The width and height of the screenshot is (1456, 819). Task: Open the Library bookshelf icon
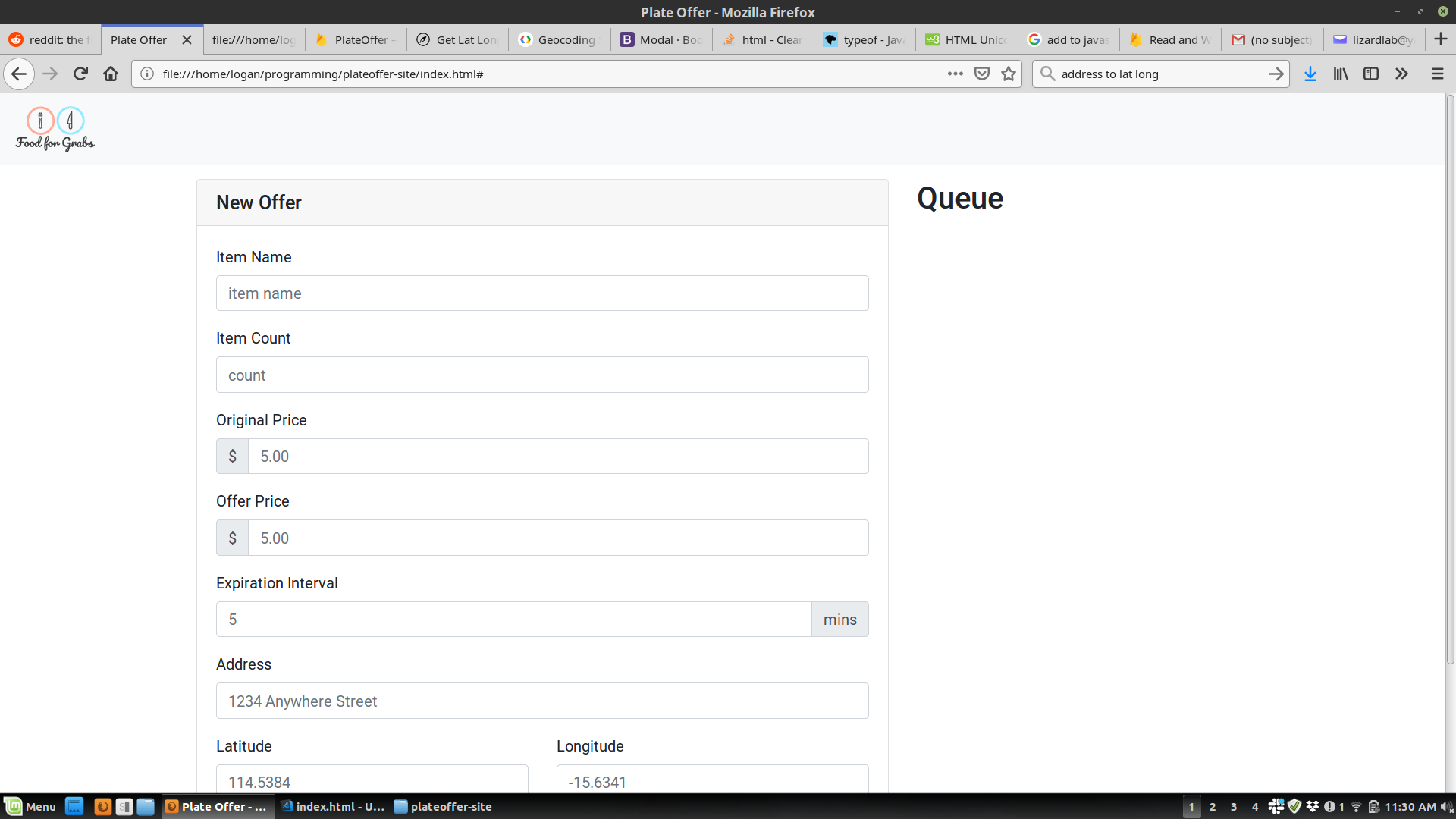point(1341,74)
